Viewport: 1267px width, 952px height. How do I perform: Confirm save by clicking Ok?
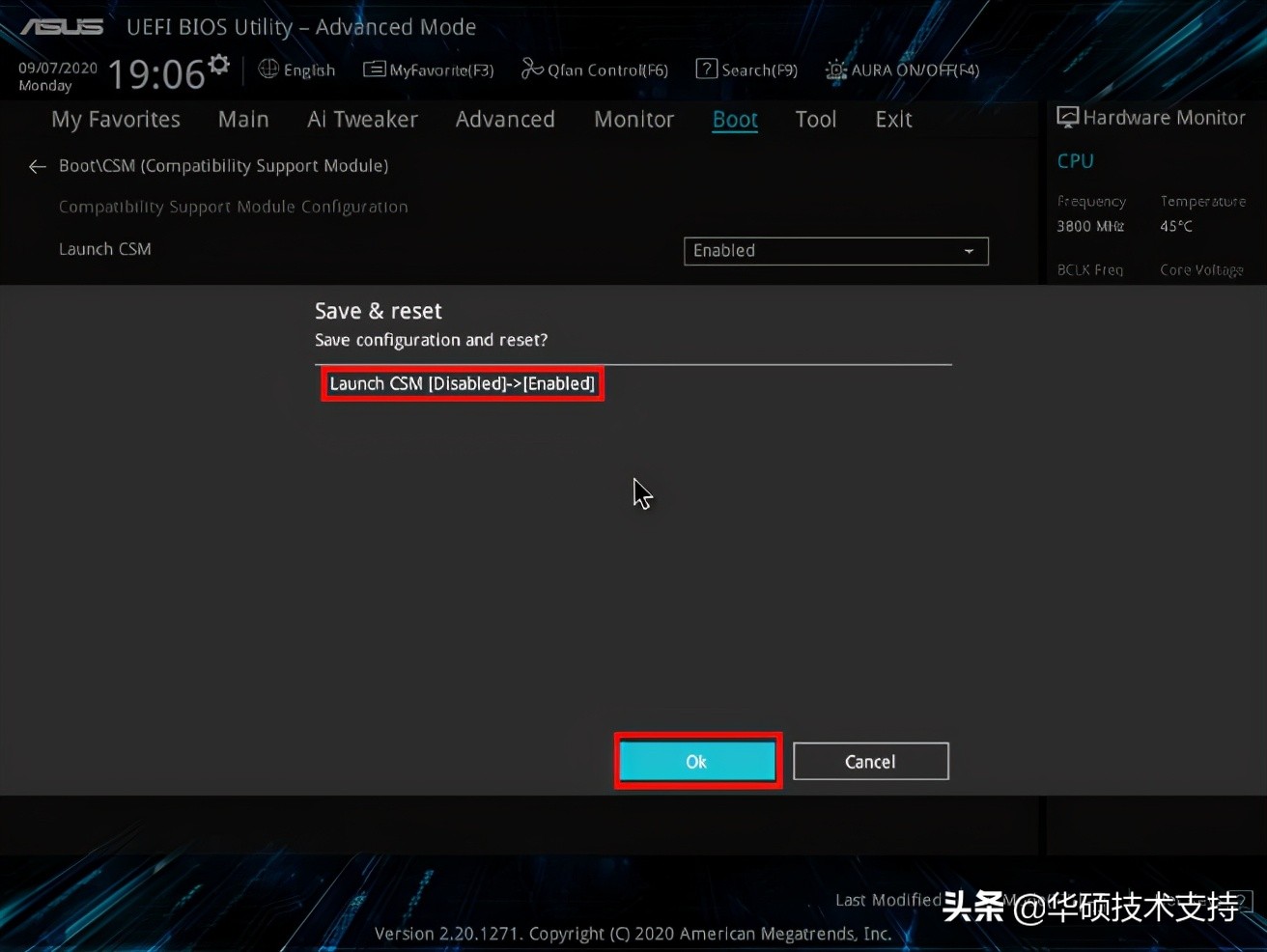pyautogui.click(x=696, y=761)
